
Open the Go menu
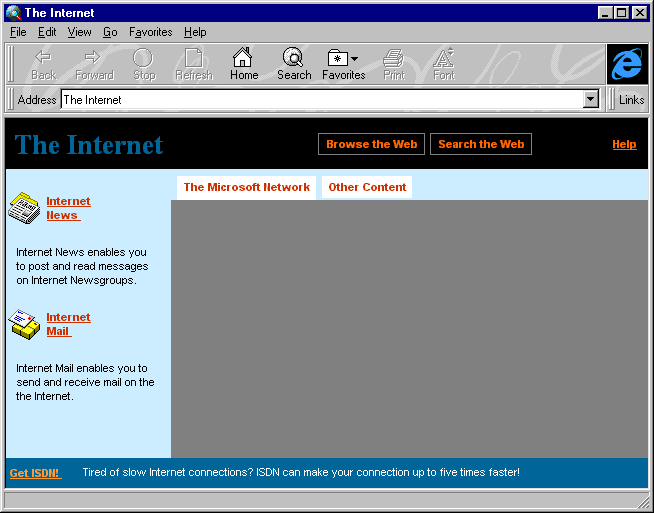tap(110, 32)
